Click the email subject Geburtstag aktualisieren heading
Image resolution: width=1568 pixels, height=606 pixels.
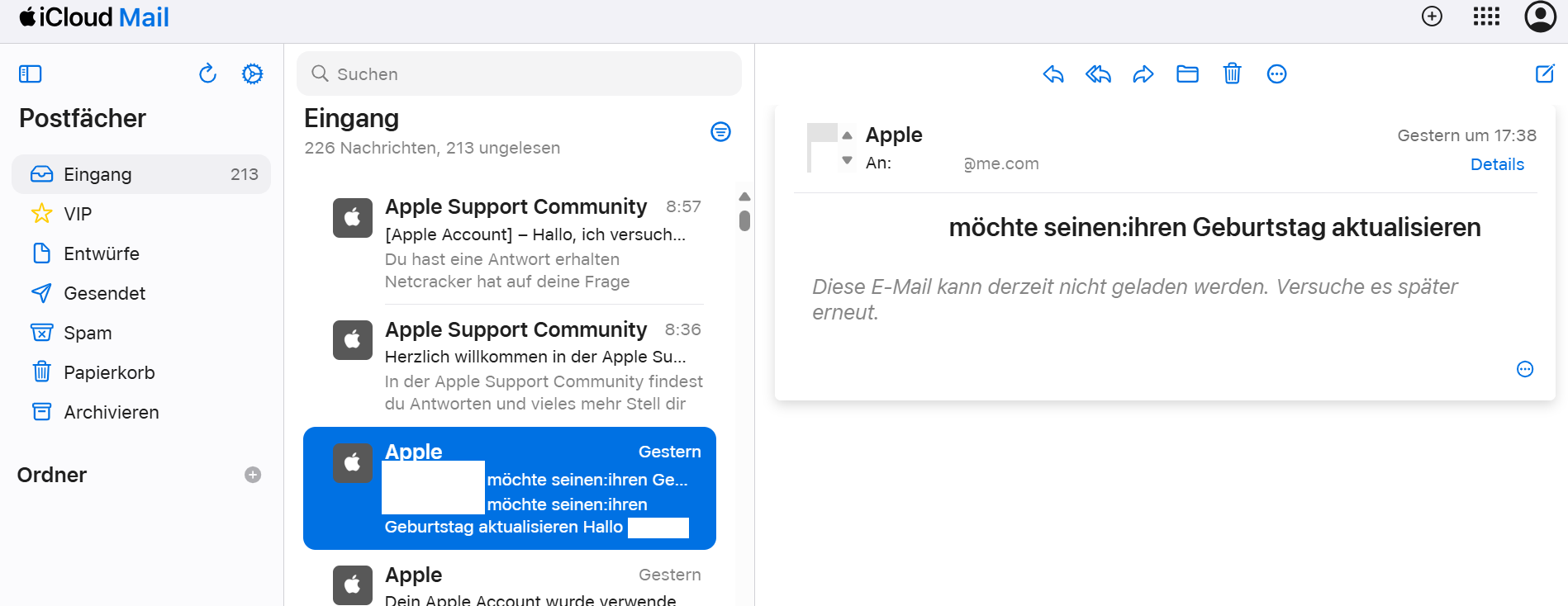click(1214, 227)
